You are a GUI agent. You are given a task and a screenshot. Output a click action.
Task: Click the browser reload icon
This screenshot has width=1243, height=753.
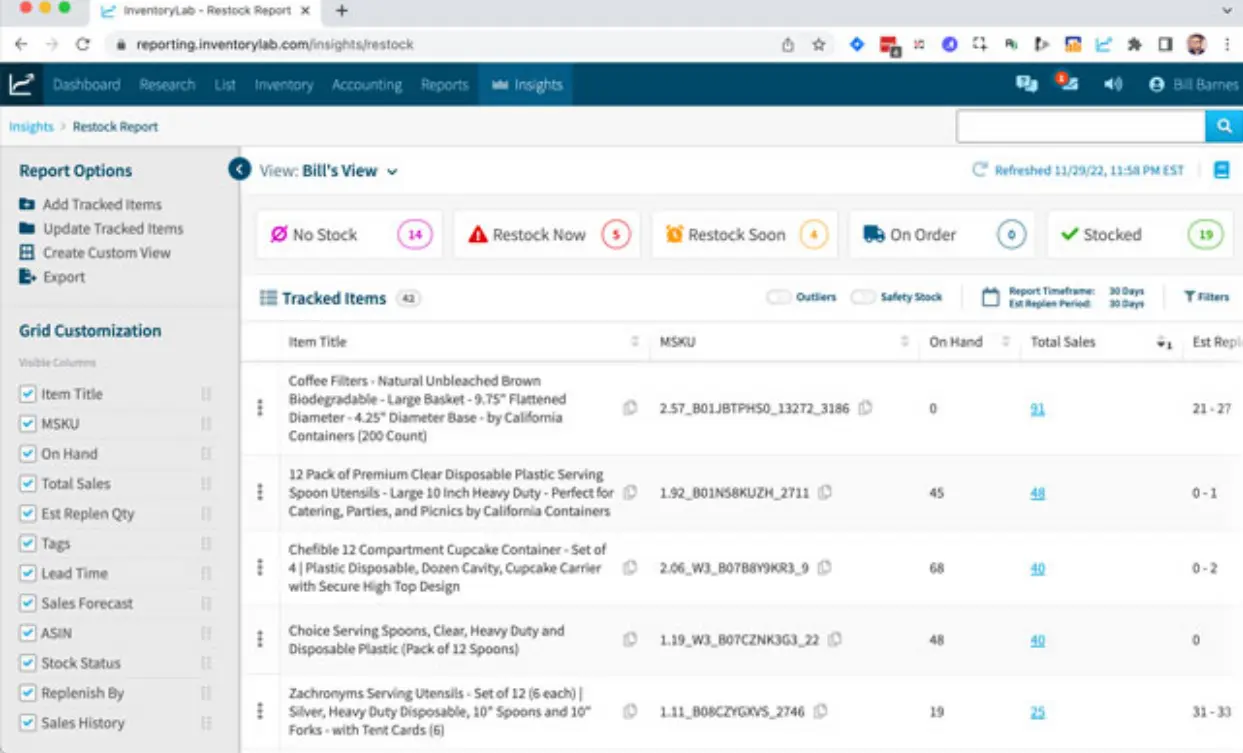83,44
